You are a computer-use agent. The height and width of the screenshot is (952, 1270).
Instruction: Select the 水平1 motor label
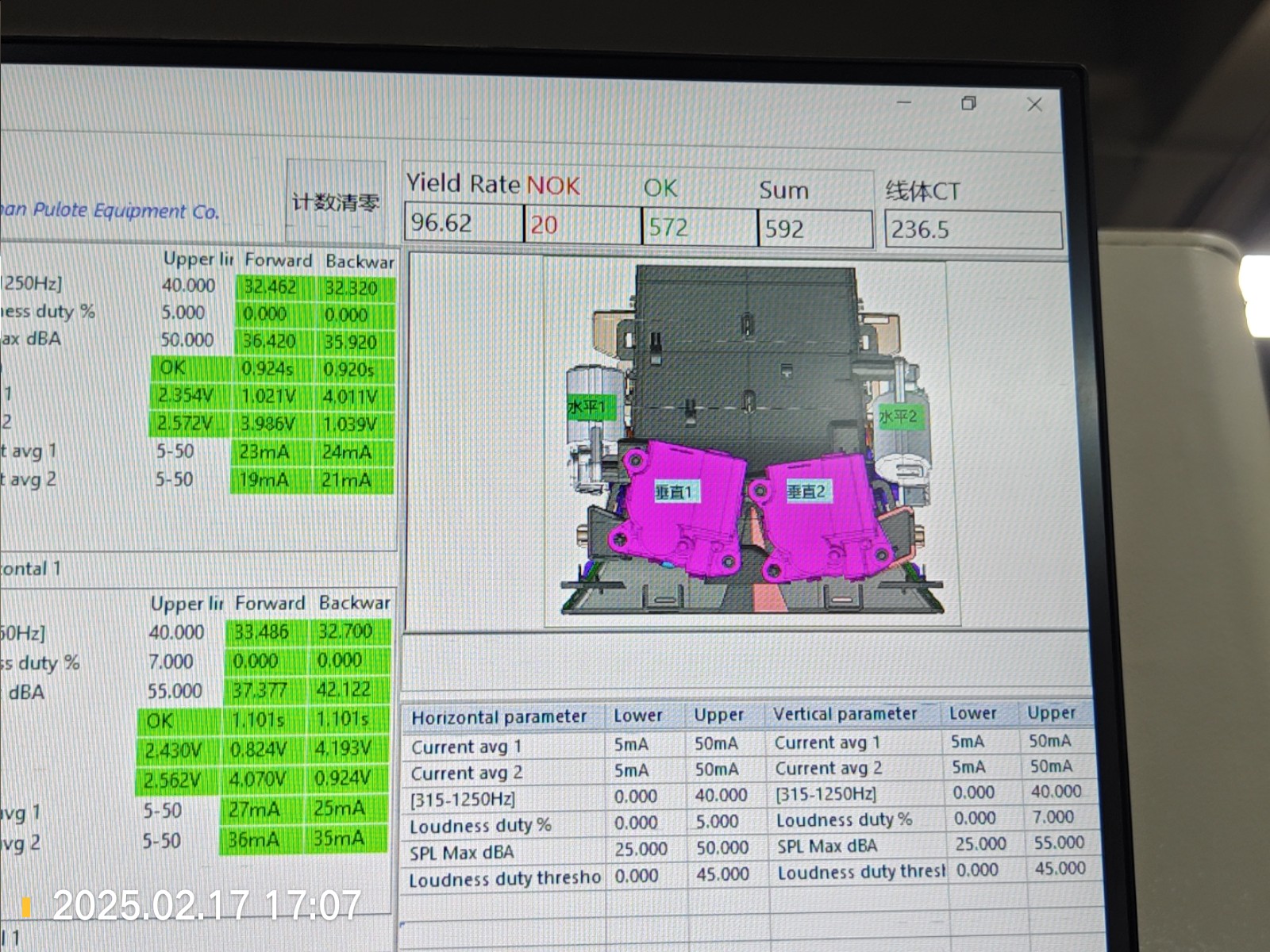click(587, 408)
